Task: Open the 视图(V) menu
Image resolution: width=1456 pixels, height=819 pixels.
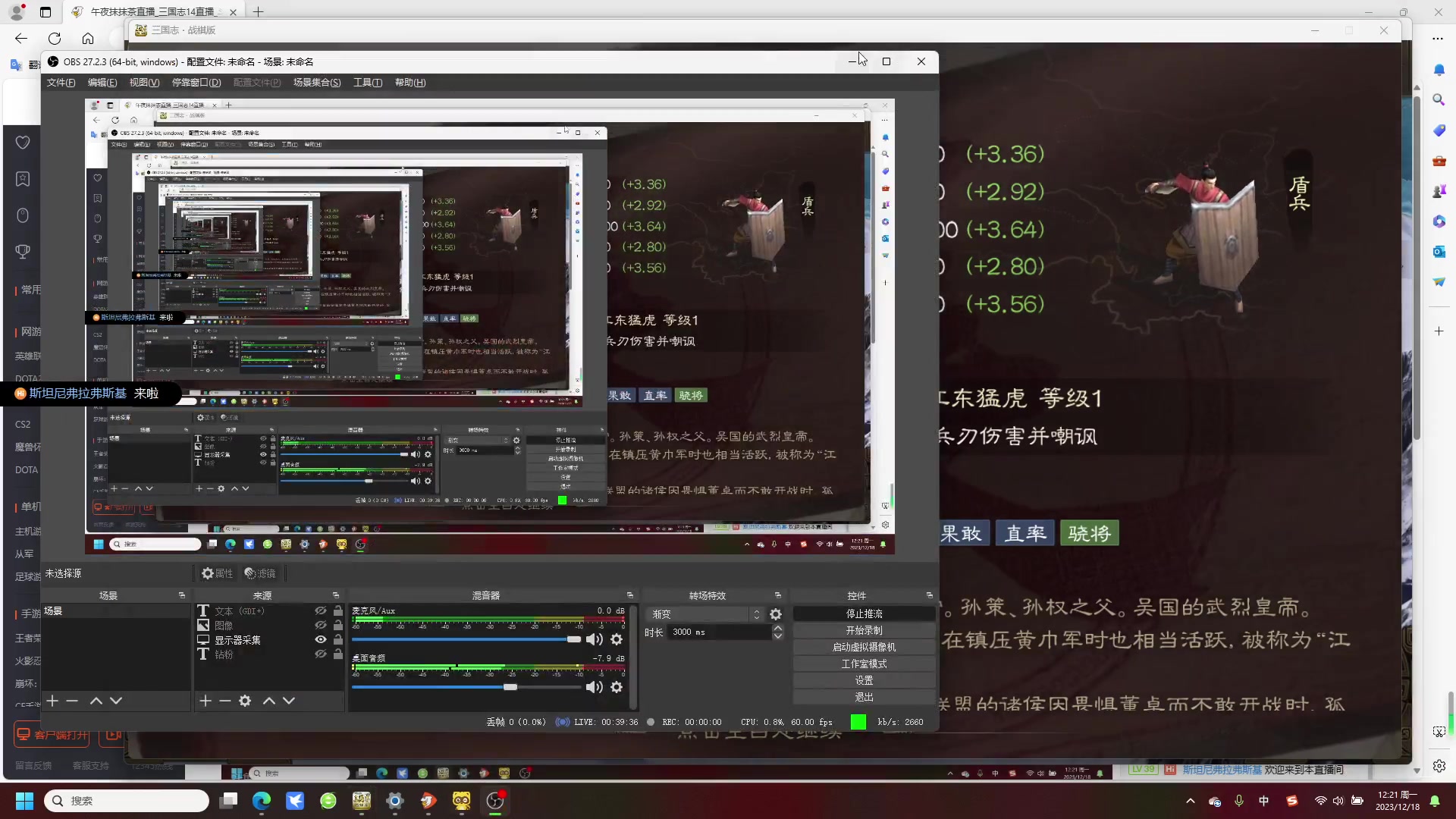Action: [144, 83]
